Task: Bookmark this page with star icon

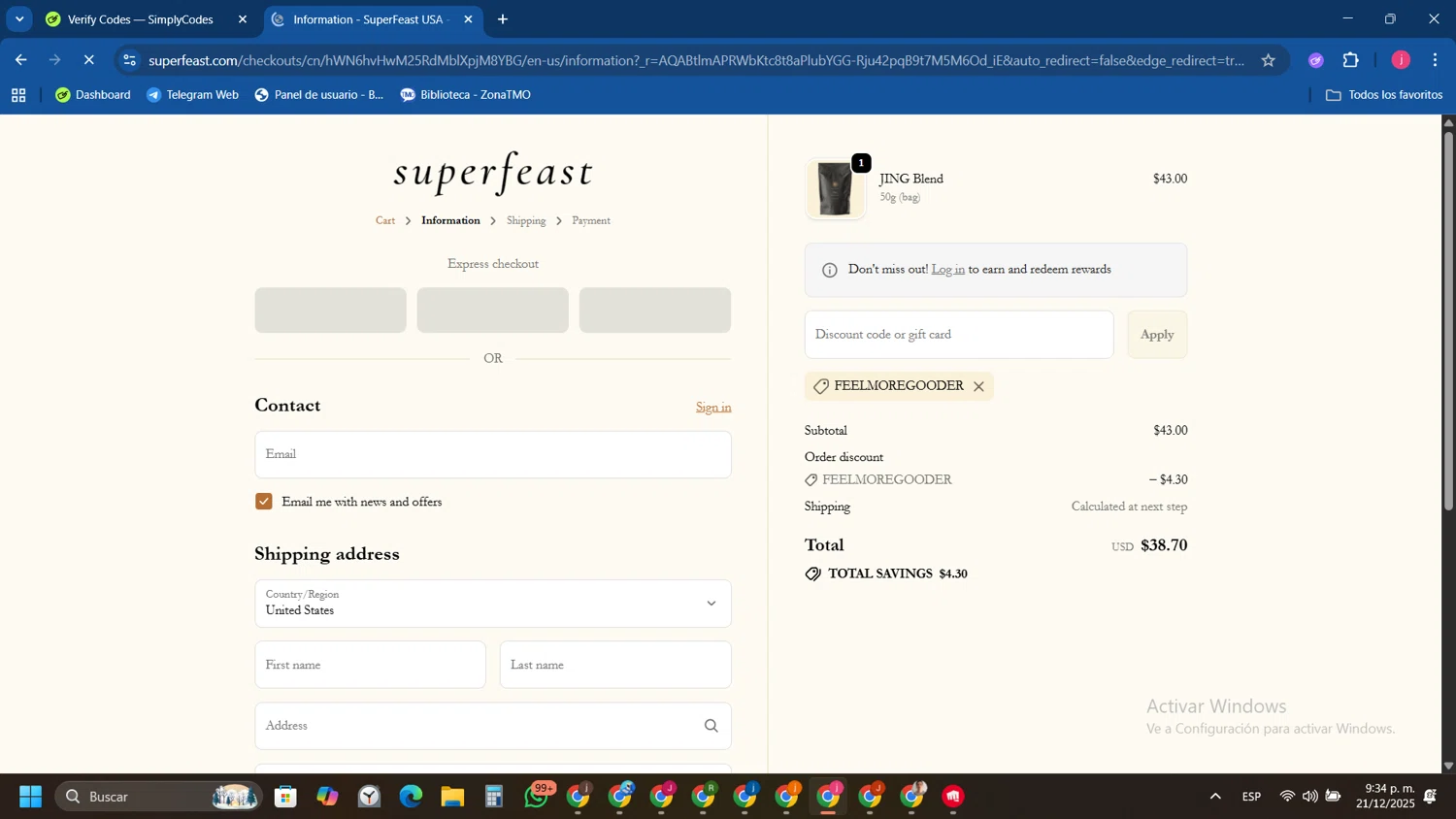Action: pyautogui.click(x=1268, y=60)
